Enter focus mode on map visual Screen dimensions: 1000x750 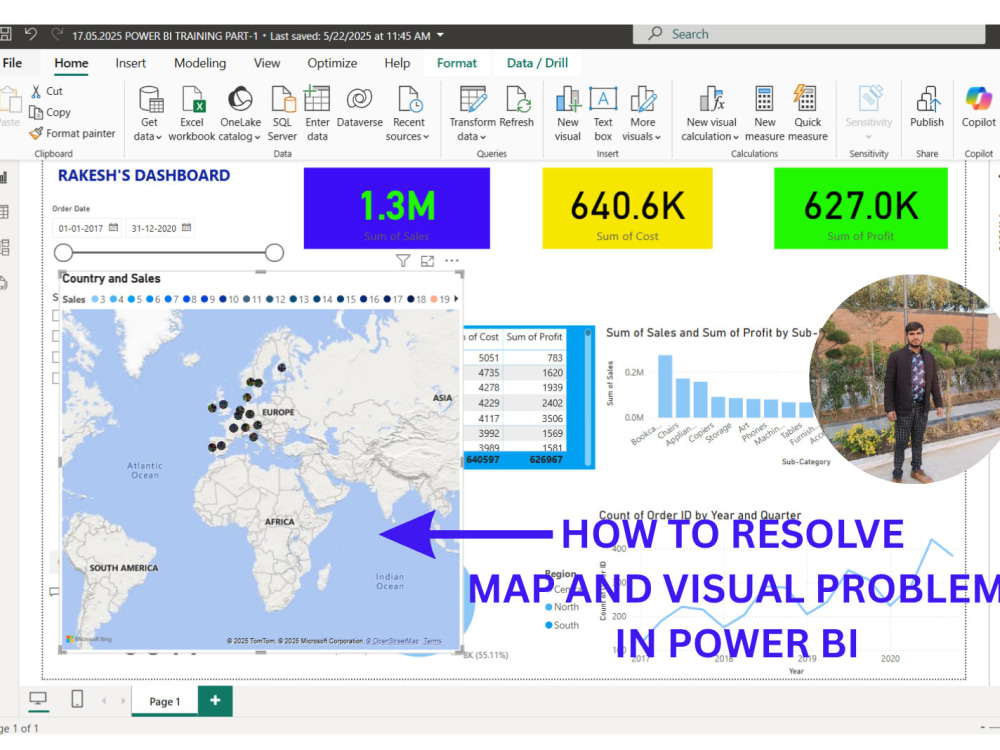click(x=427, y=261)
